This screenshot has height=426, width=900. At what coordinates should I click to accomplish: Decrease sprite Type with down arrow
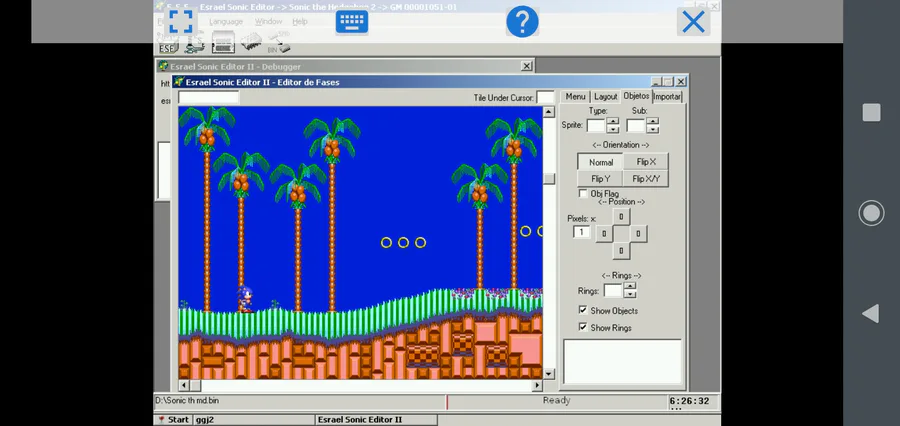coord(613,129)
